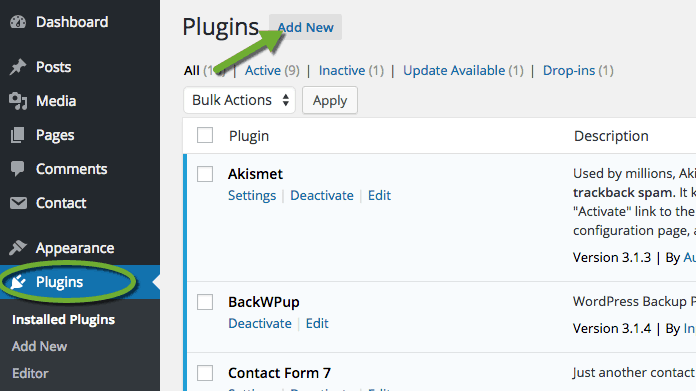Open the Bulk Actions dropdown

[239, 100]
